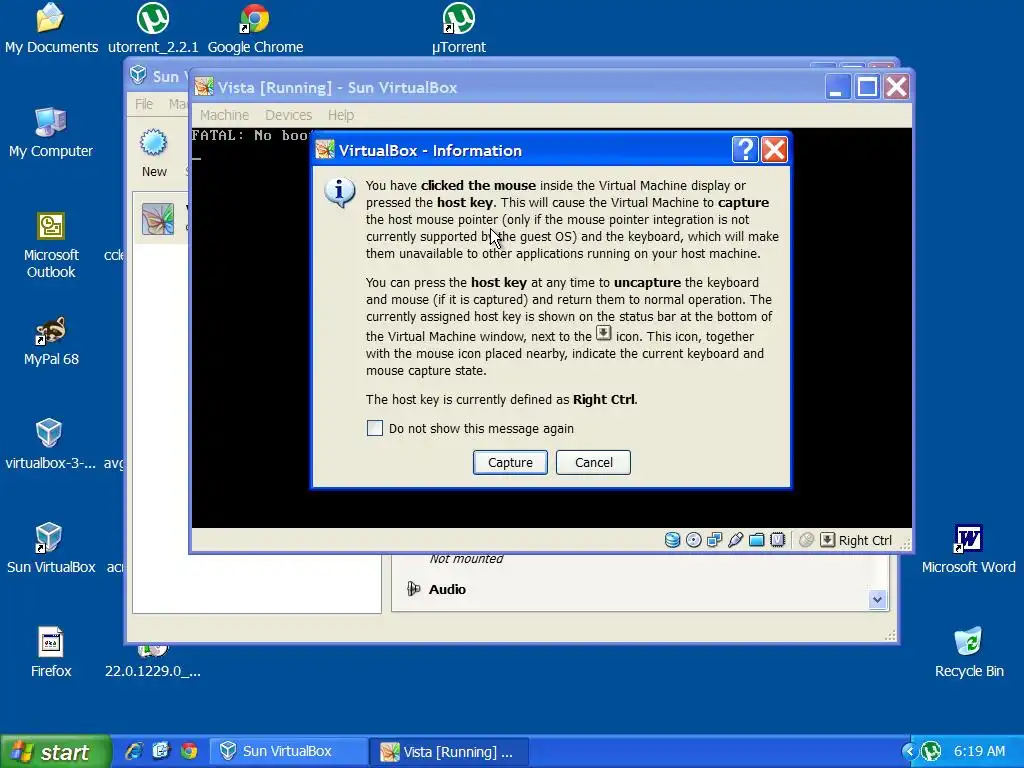Click the hard disk activity status icon
Image resolution: width=1024 pixels, height=768 pixels.
point(672,540)
